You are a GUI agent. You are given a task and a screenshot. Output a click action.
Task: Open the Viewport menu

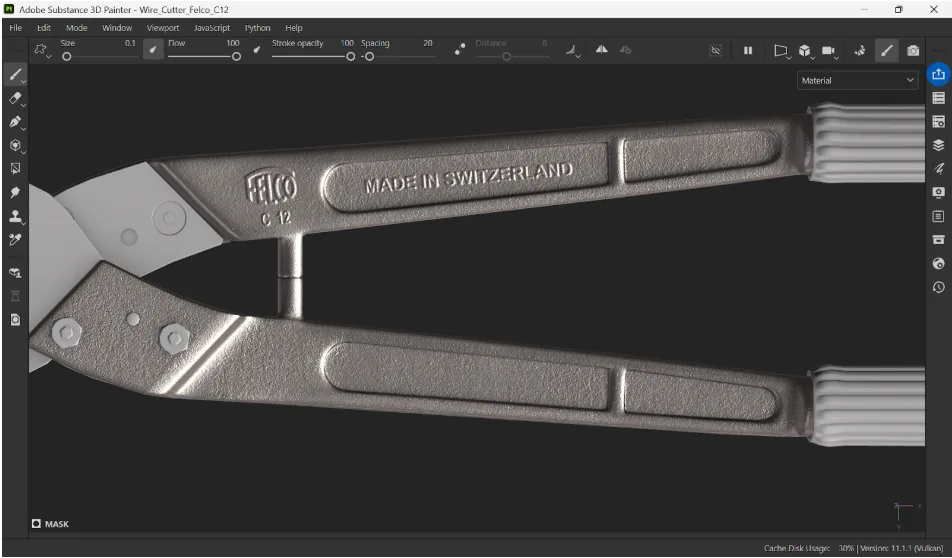coord(163,28)
